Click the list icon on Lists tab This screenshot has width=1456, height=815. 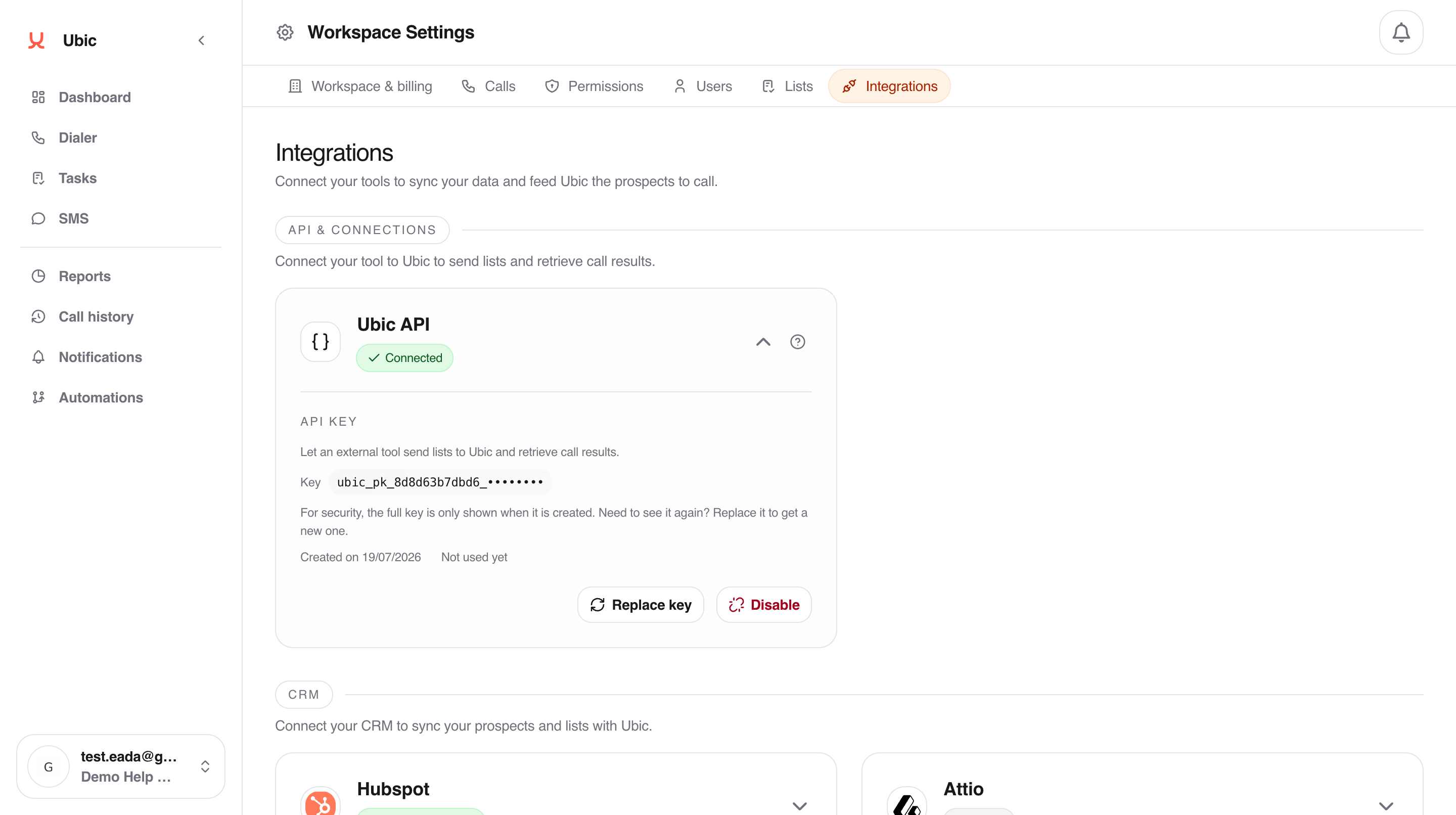pyautogui.click(x=768, y=86)
